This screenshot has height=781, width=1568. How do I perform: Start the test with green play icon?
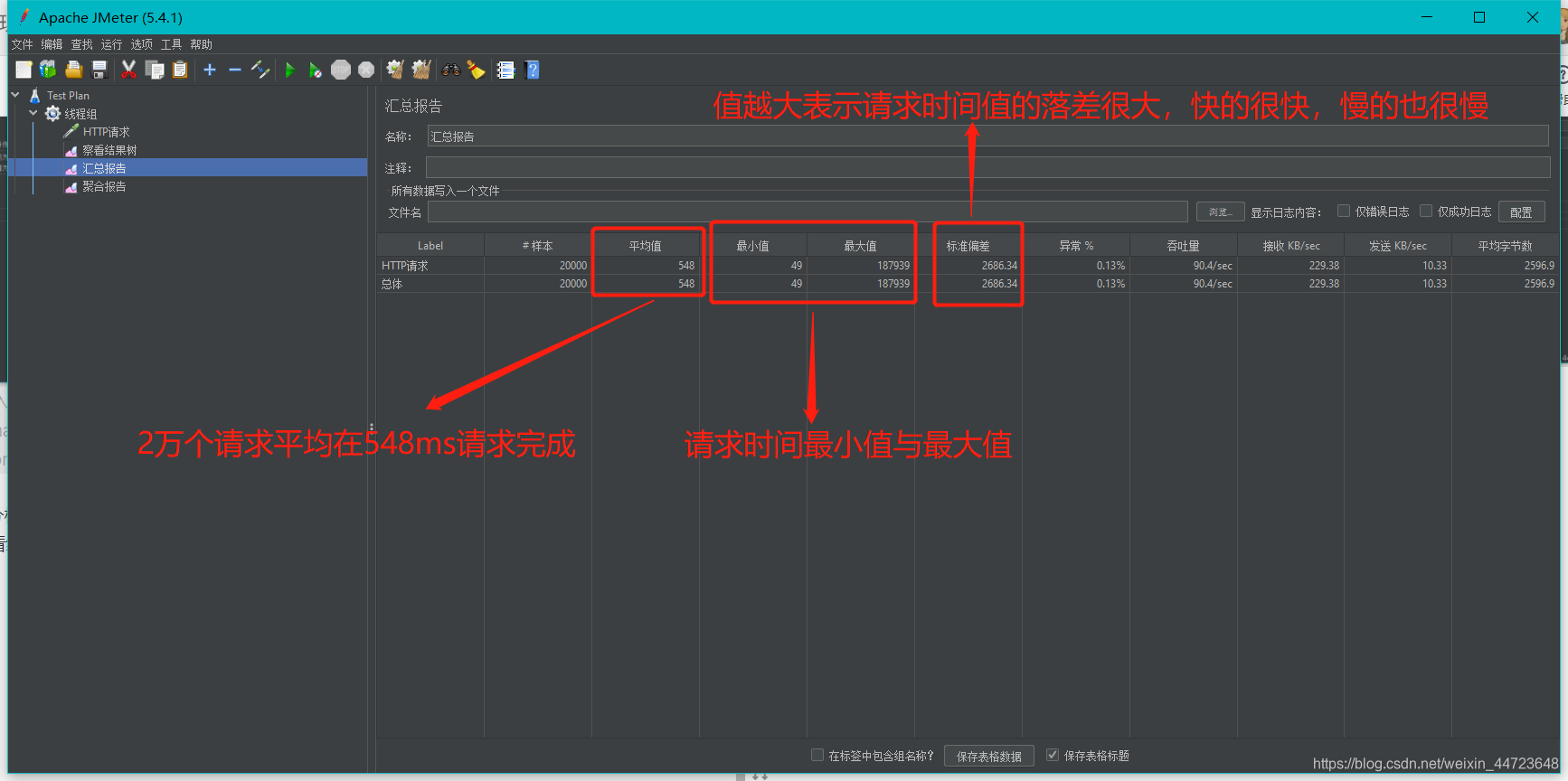pos(289,70)
